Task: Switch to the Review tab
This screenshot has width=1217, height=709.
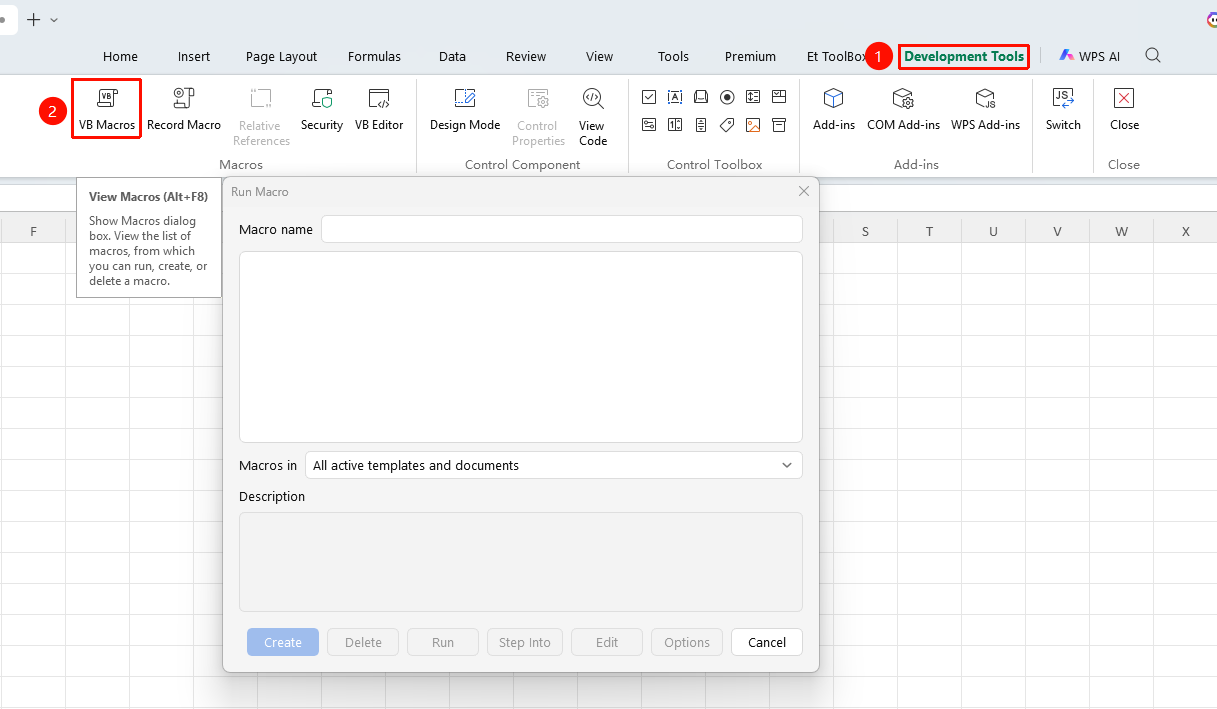Action: pyautogui.click(x=526, y=57)
